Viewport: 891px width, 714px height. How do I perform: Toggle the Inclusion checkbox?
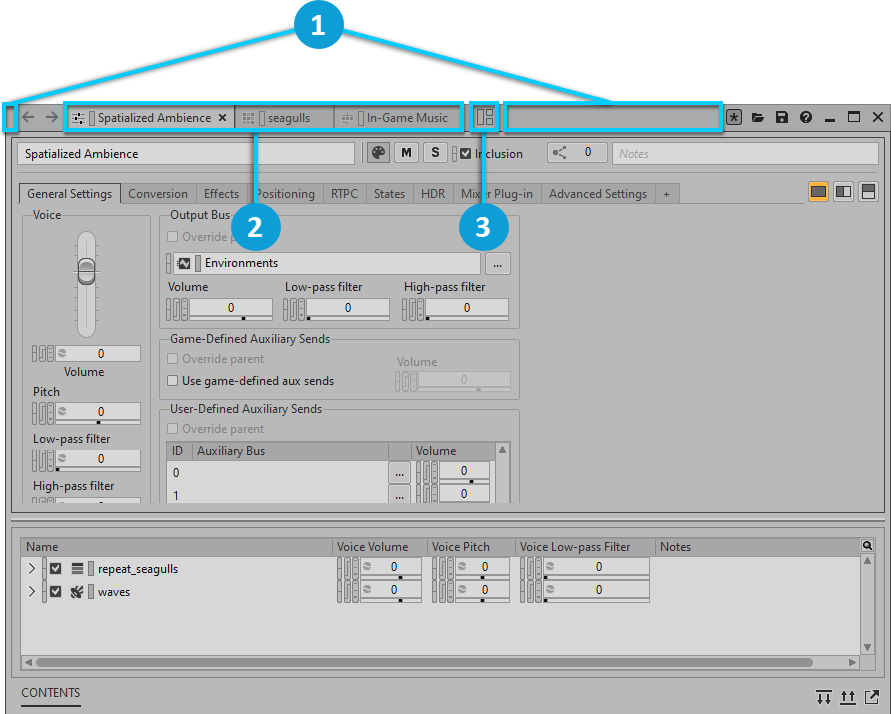465,154
